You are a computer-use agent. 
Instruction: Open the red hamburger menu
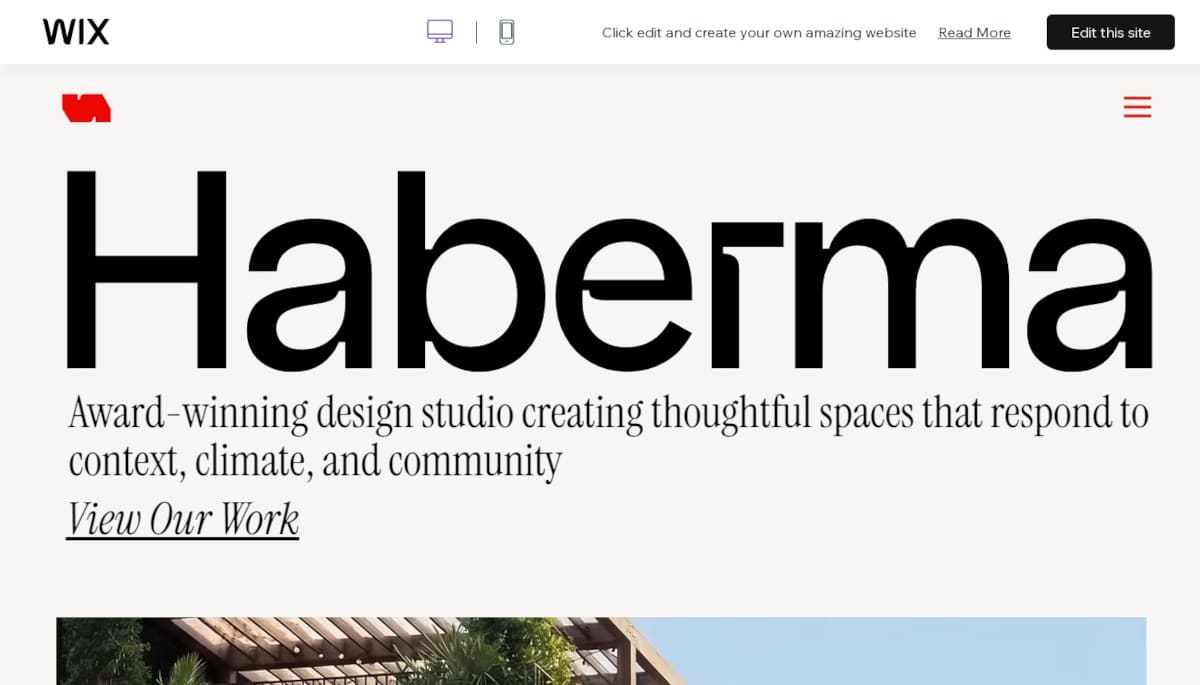tap(1137, 107)
